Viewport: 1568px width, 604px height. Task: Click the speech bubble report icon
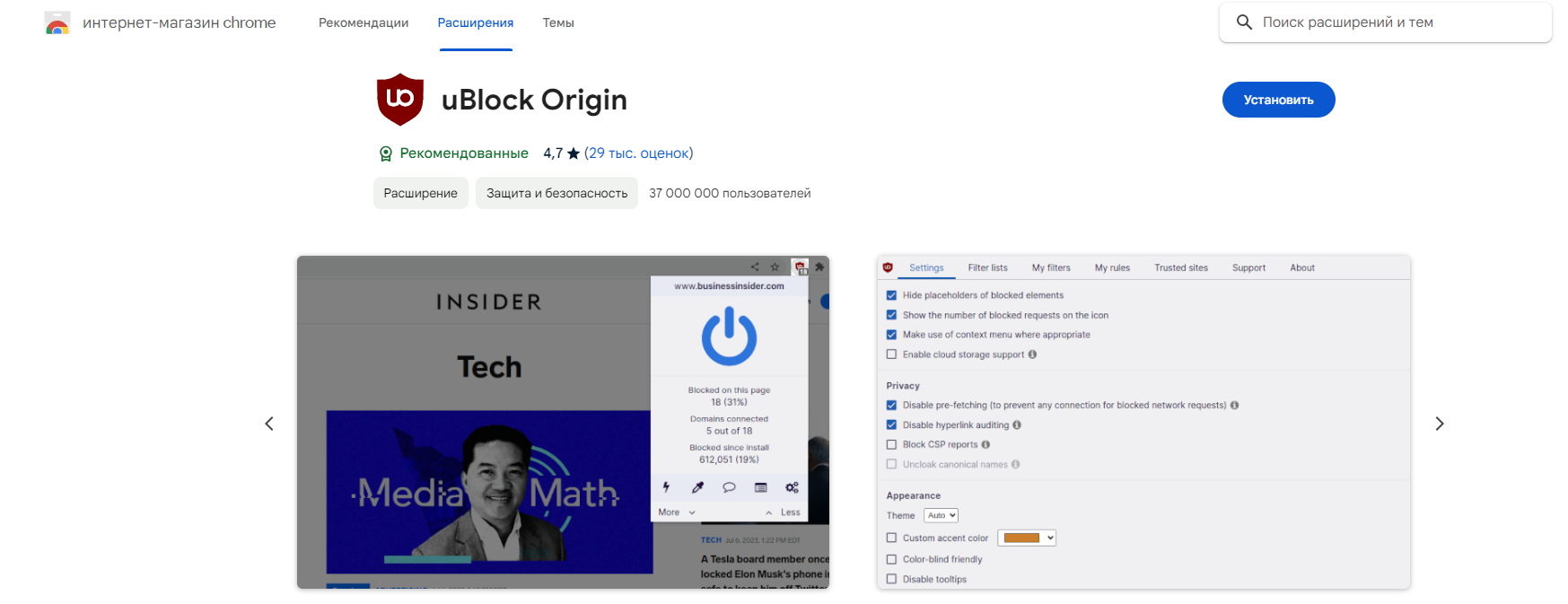tap(729, 487)
